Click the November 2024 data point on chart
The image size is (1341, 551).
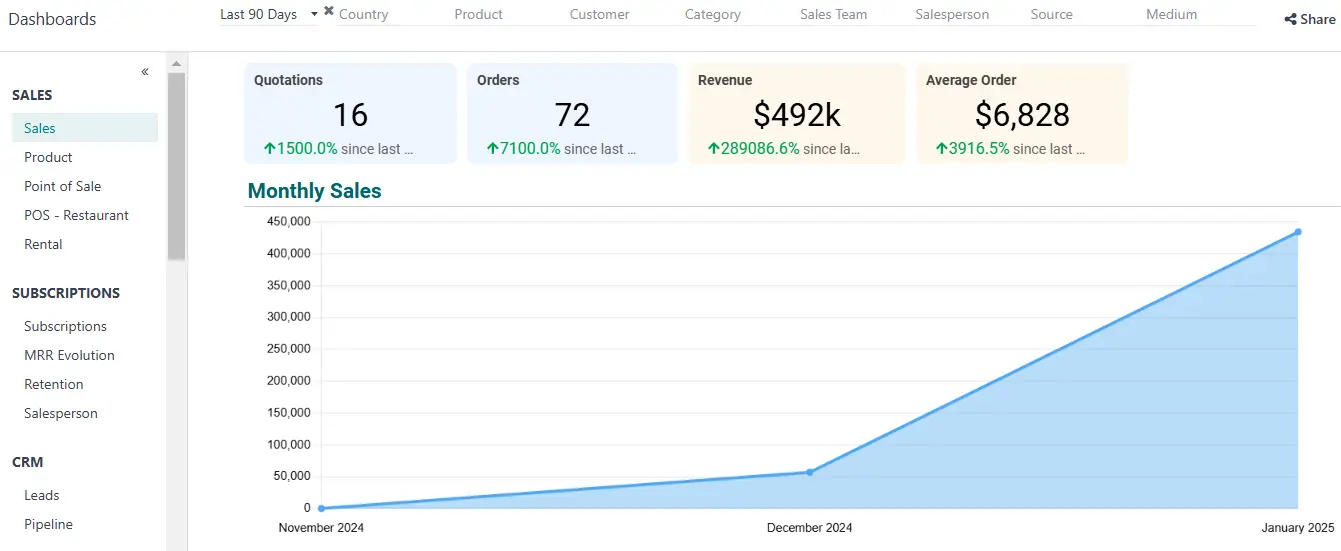321,508
